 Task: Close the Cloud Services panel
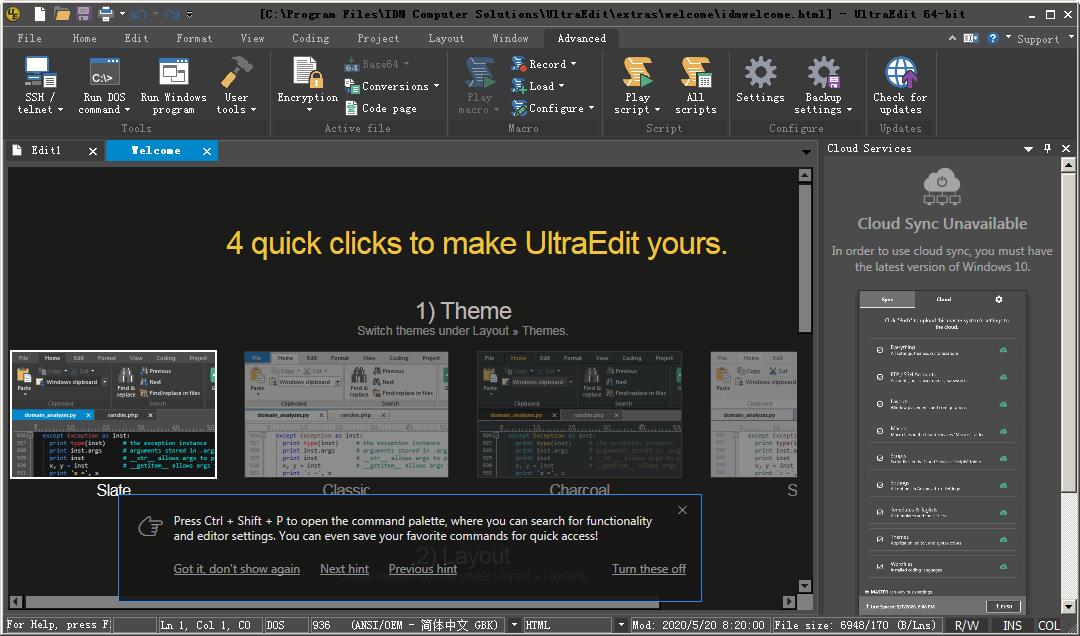1066,148
